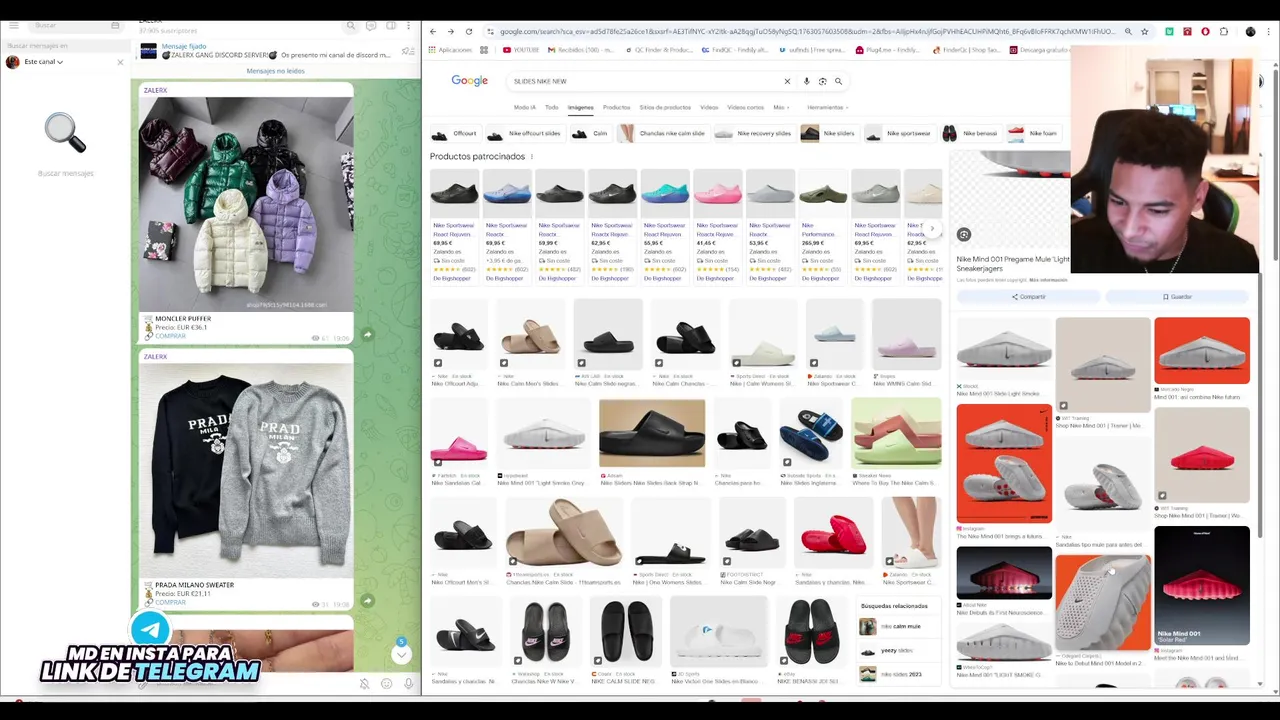Click Compartir button in image panel
The image size is (1280, 720).
[1028, 297]
